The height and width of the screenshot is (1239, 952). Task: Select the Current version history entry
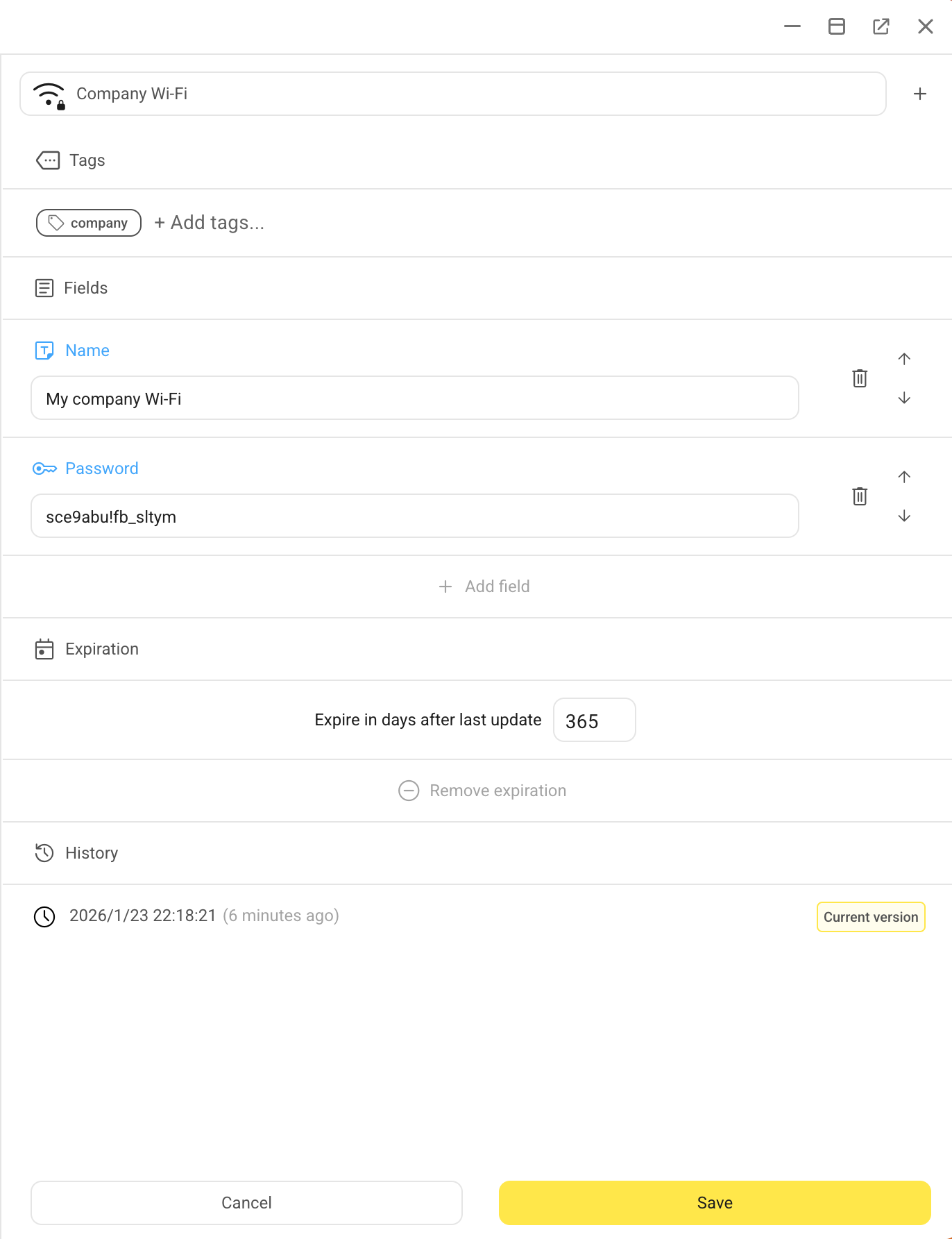tap(870, 916)
